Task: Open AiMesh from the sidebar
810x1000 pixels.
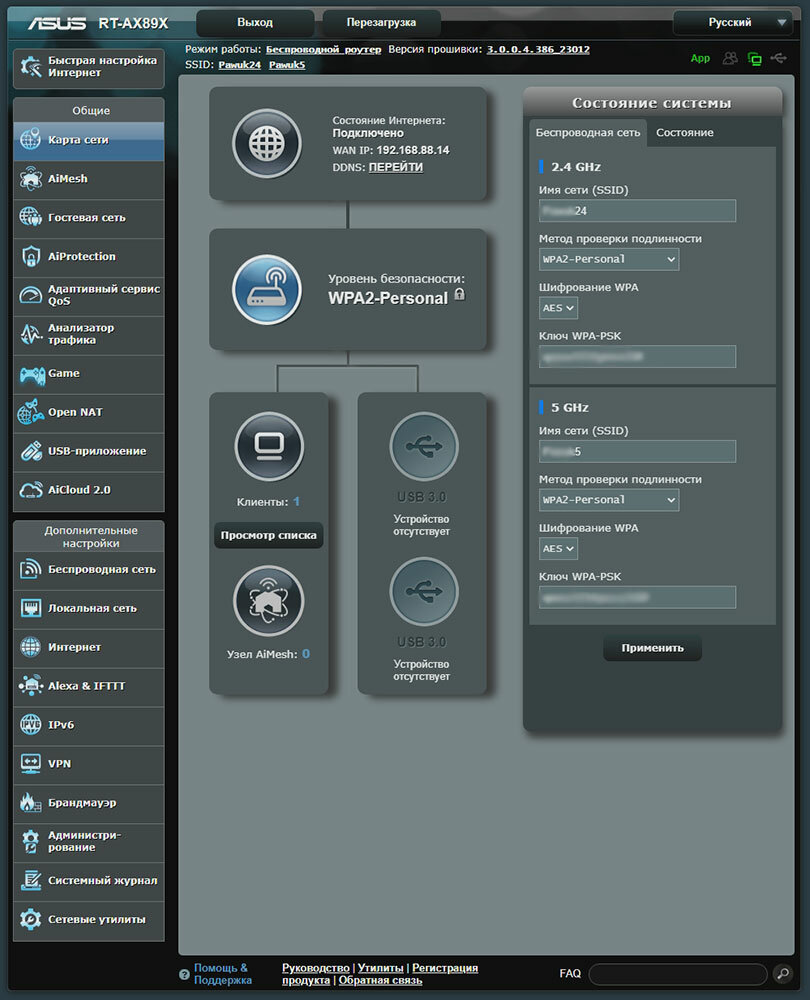Action: (89, 179)
